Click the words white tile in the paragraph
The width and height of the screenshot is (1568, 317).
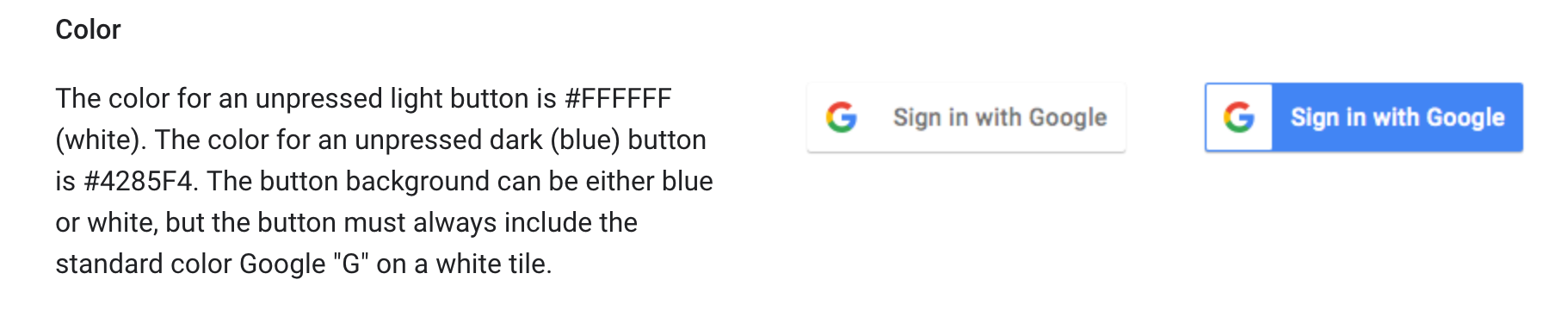[x=493, y=264]
